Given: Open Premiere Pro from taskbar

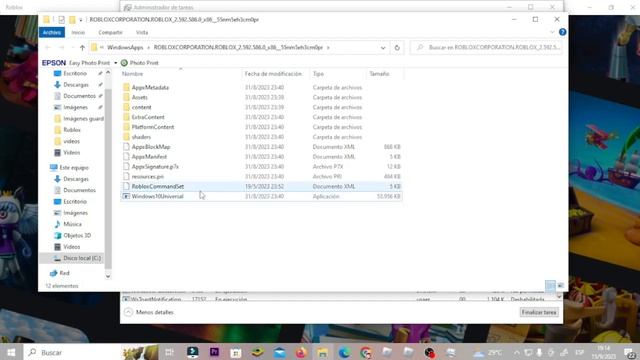Looking at the screenshot, I should point(214,352).
